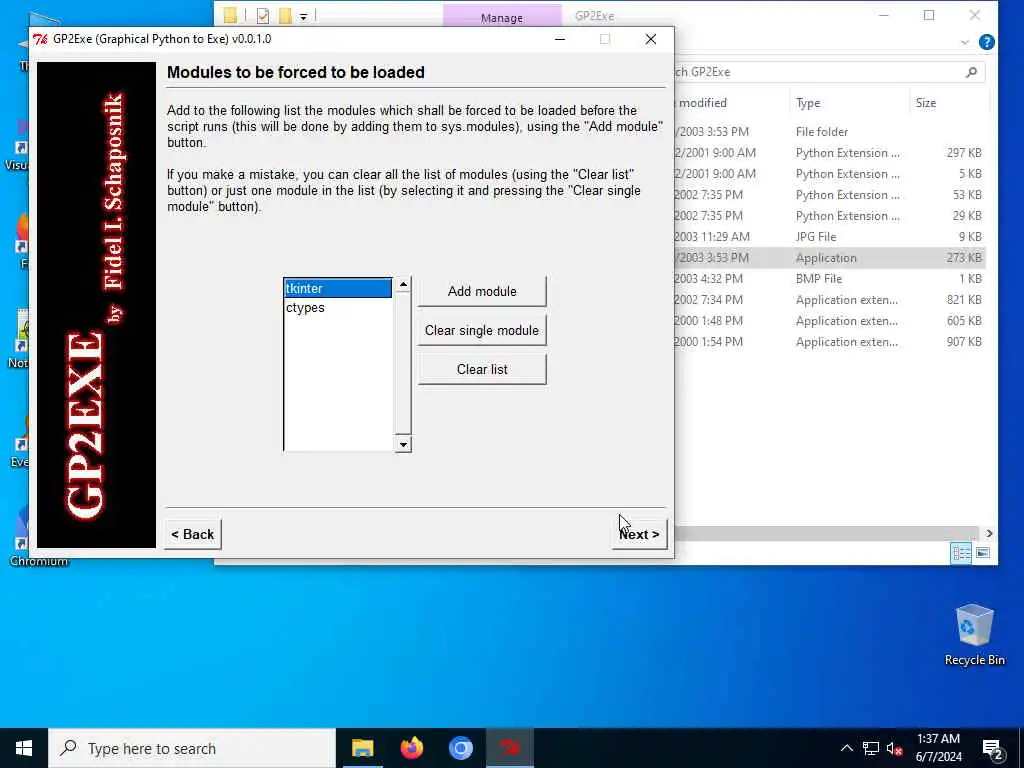Open Explorer help question mark icon
The width and height of the screenshot is (1024, 768).
987,42
